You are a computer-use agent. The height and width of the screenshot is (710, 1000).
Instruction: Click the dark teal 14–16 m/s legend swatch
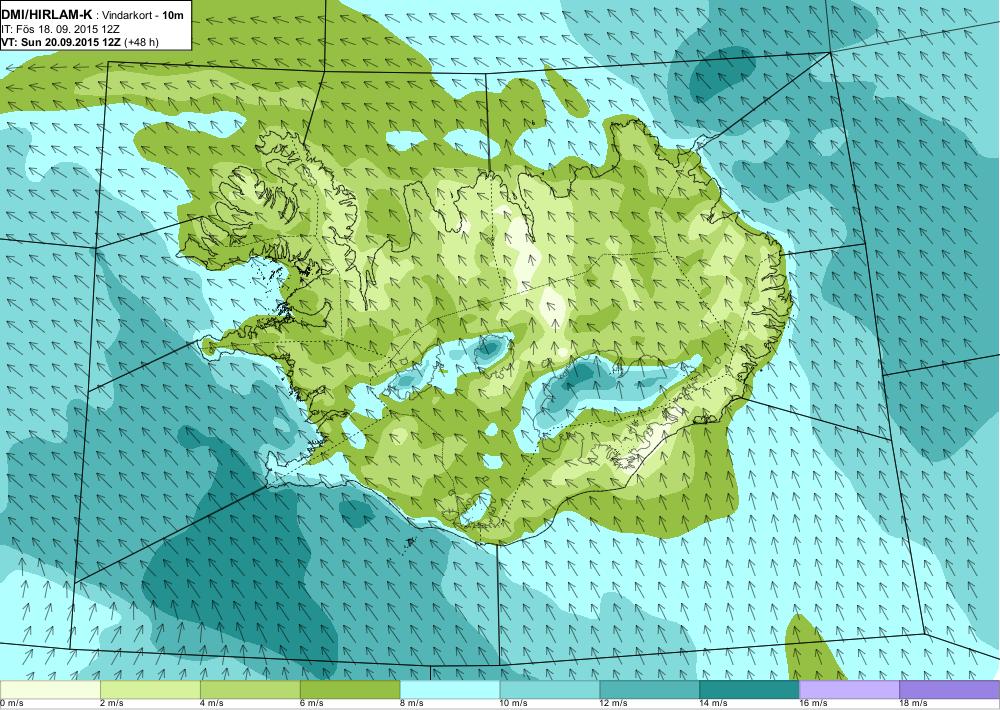(x=749, y=689)
